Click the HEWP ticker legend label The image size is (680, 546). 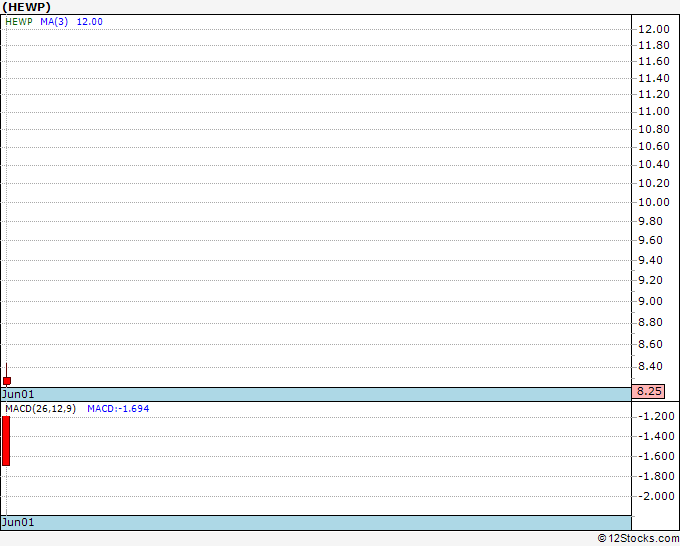[x=19, y=22]
